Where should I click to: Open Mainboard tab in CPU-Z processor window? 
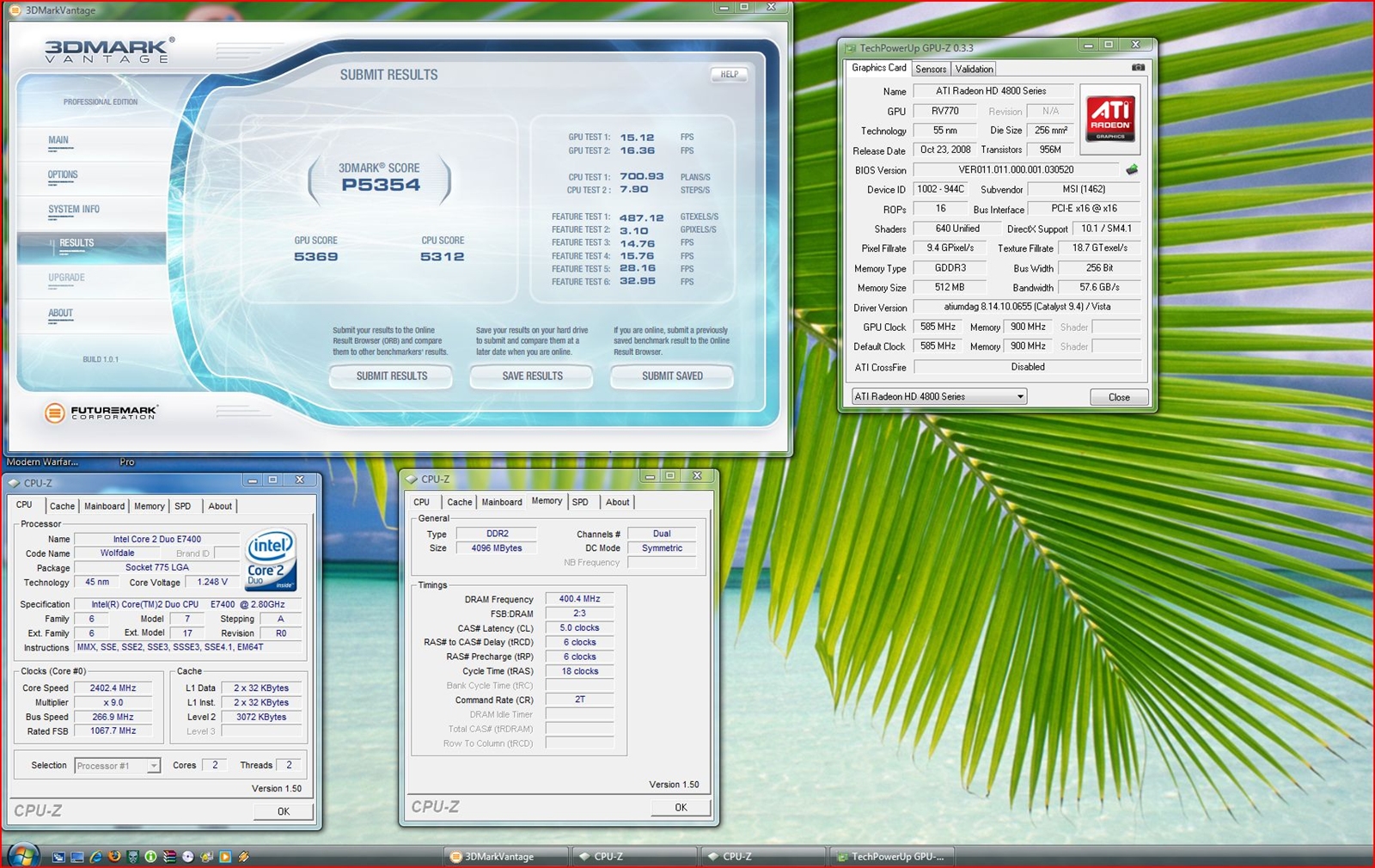[104, 506]
